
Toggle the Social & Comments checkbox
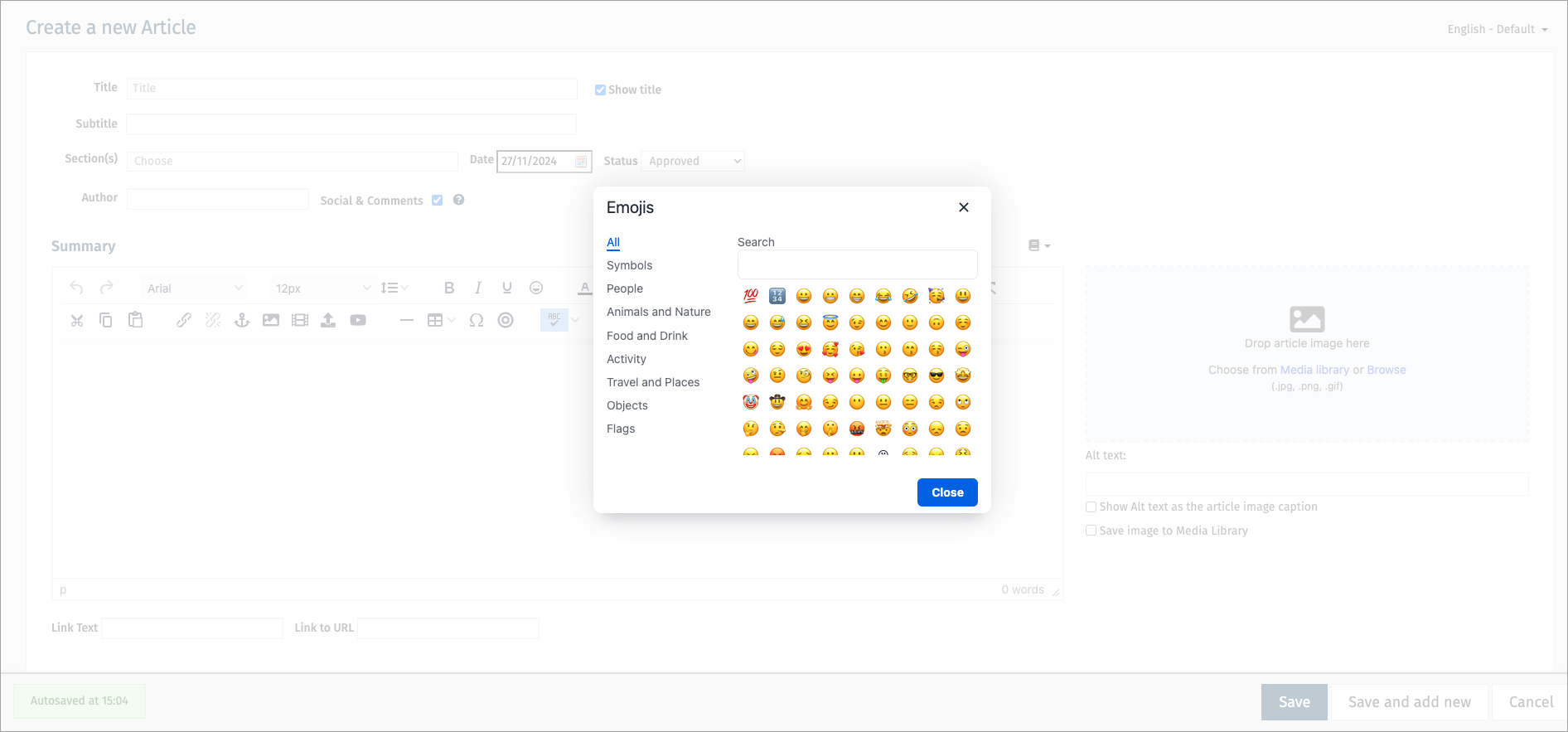point(437,200)
